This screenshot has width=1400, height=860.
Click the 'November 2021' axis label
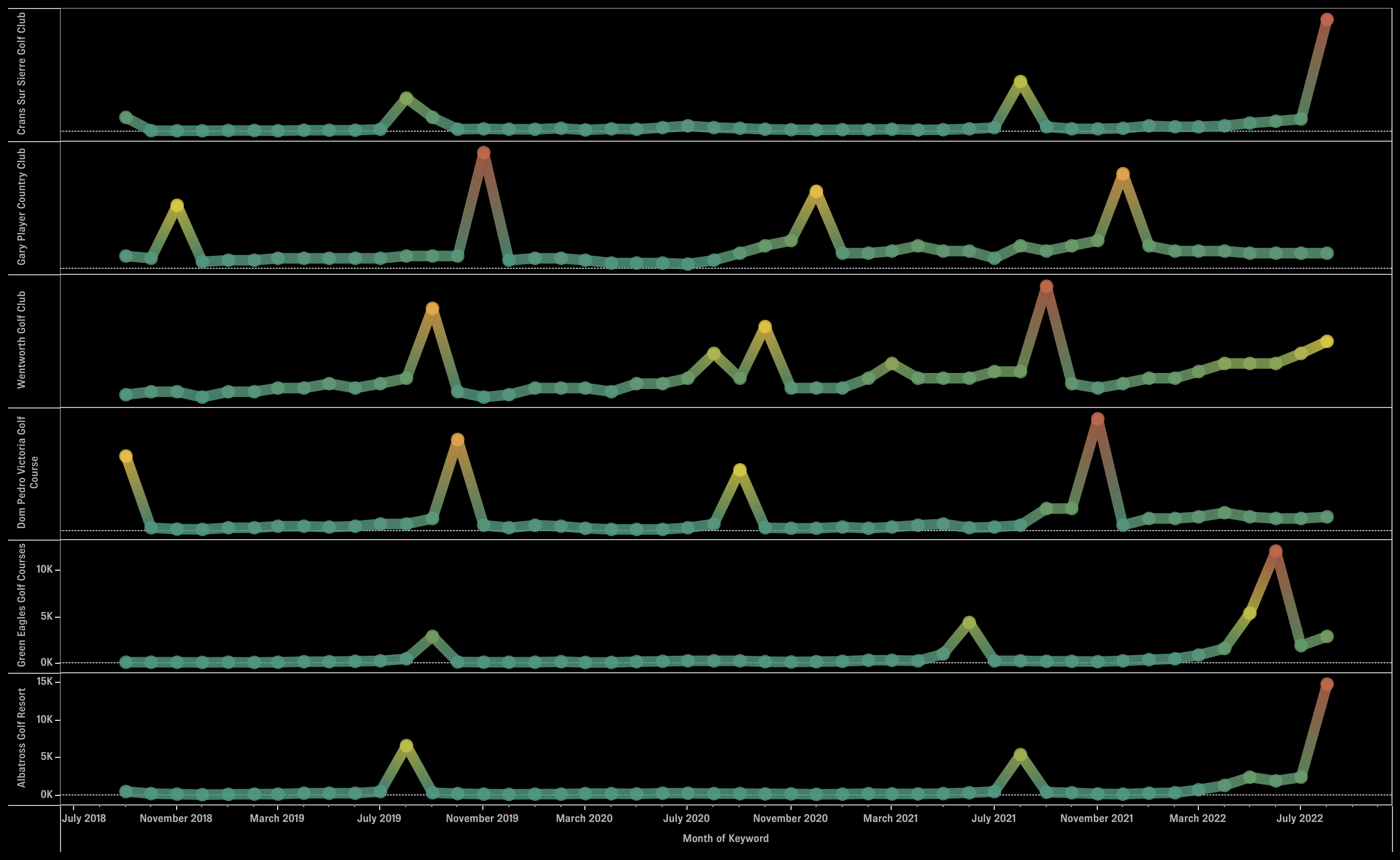[1096, 818]
